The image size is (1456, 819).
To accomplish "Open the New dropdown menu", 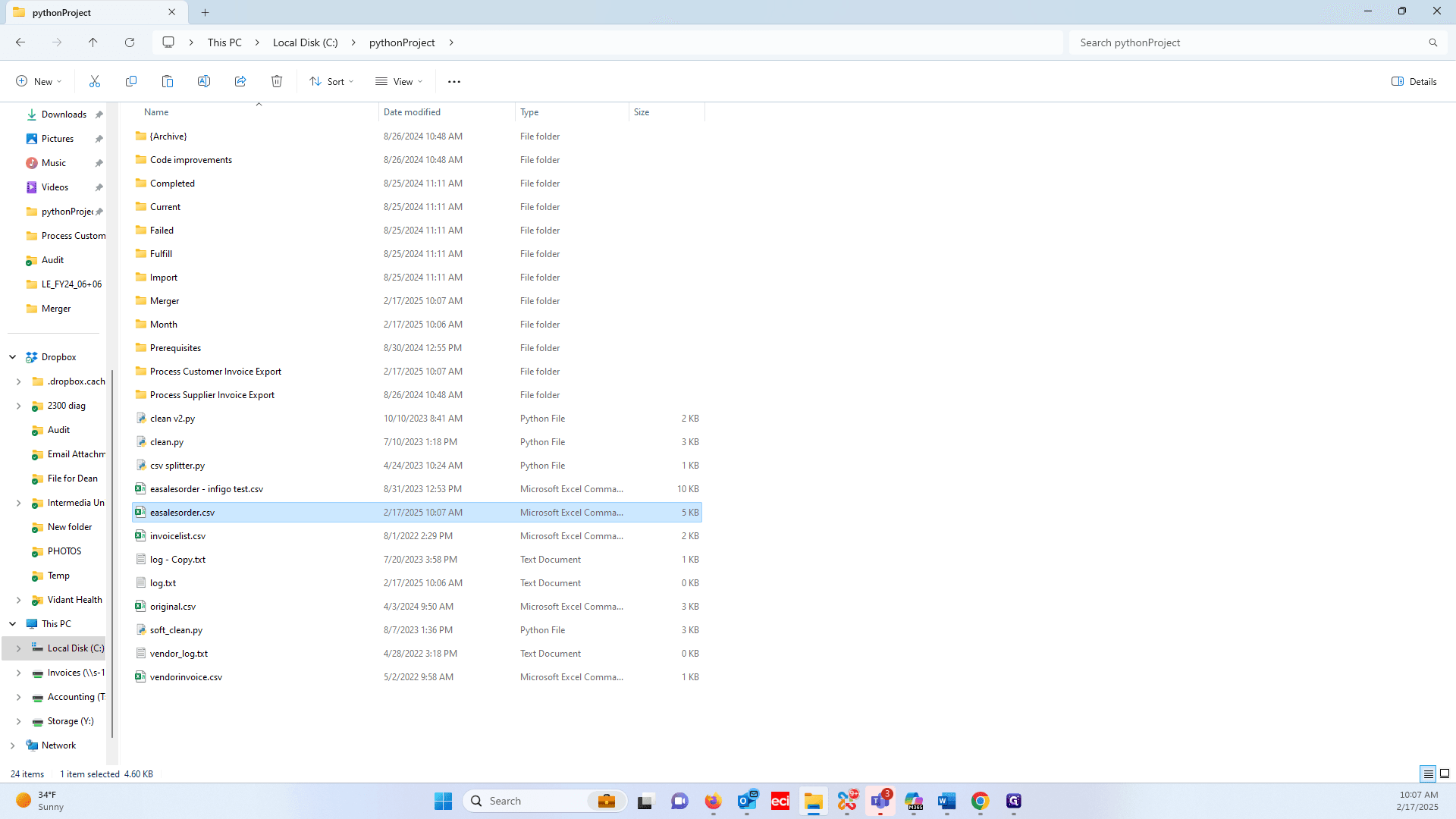I will click(39, 81).
